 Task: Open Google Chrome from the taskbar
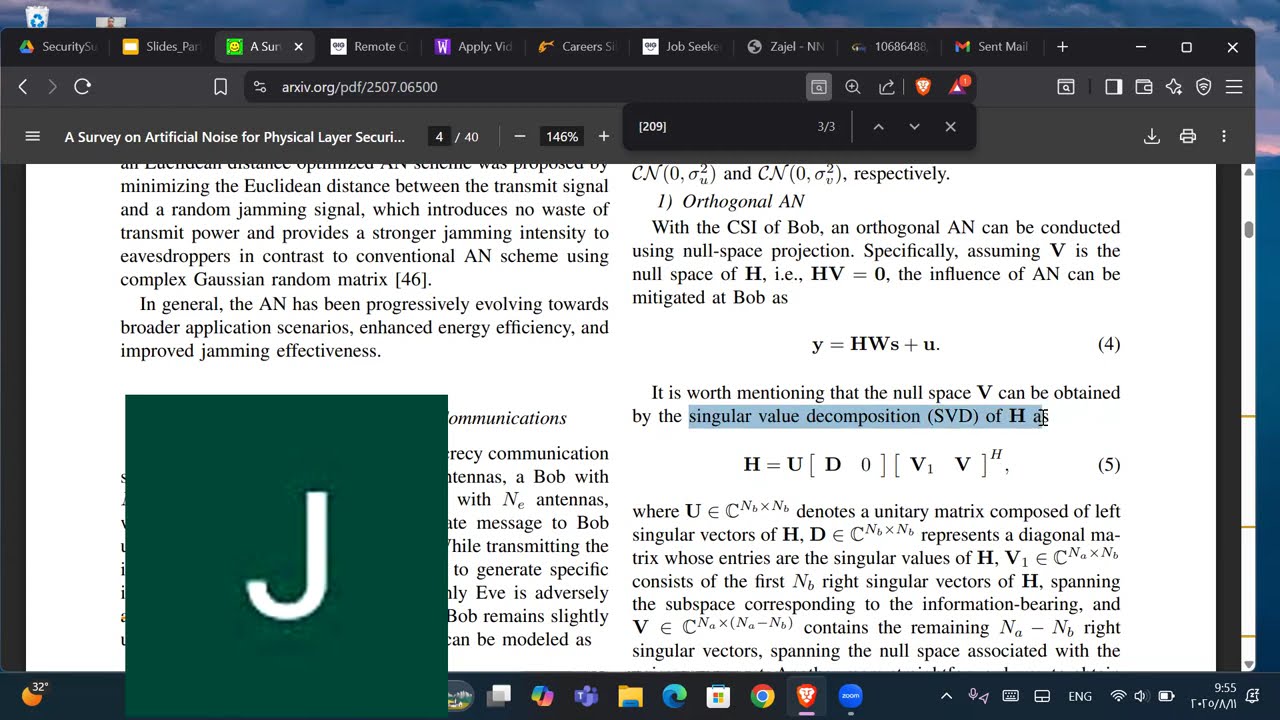click(762, 696)
